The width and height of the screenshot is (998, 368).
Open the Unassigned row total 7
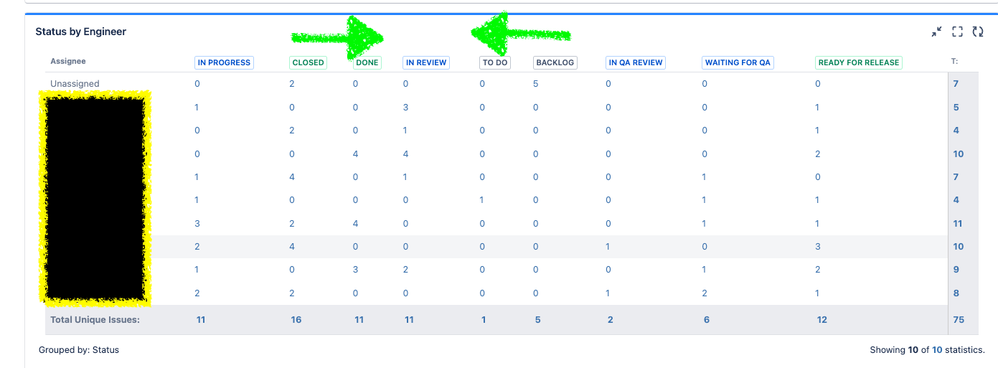coord(956,83)
